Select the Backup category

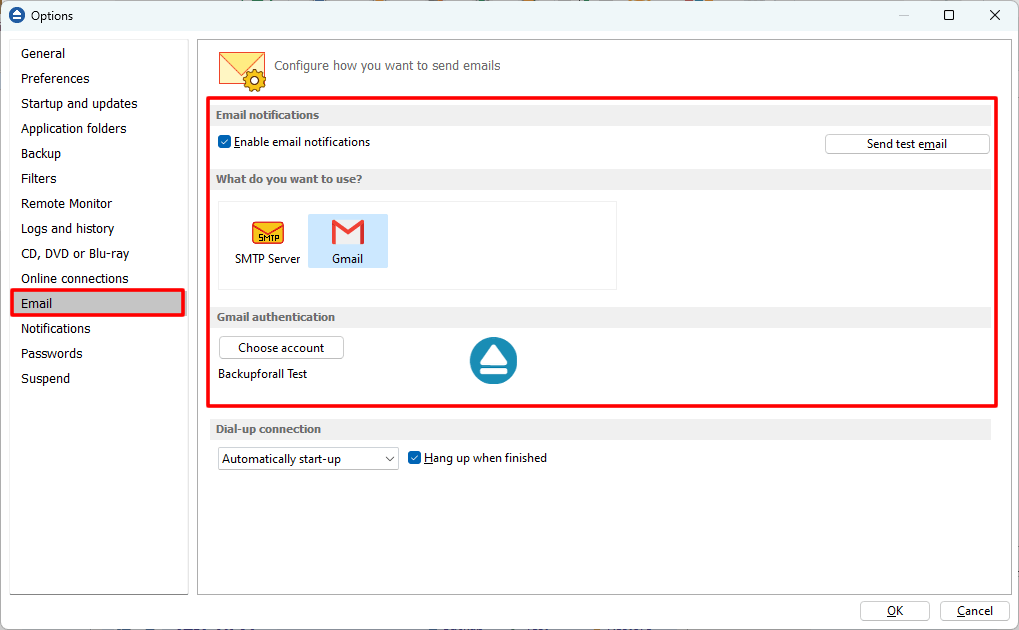pyautogui.click(x=40, y=153)
